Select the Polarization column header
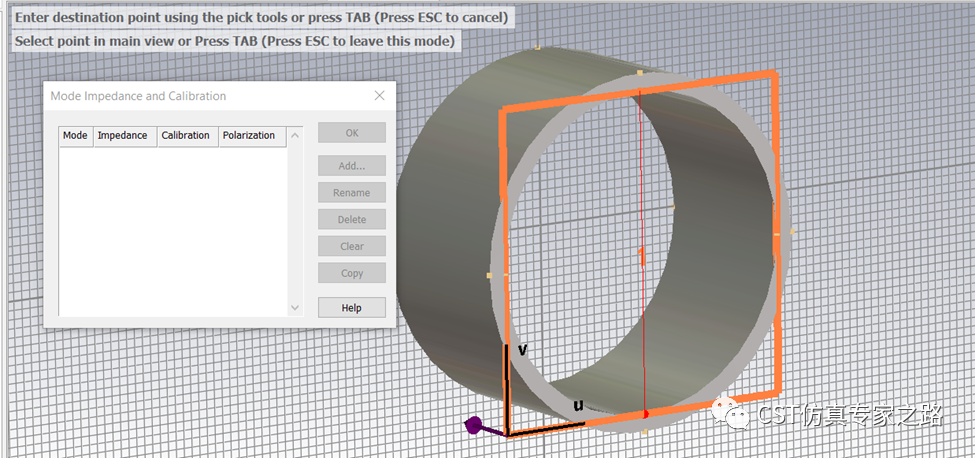Image resolution: width=975 pixels, height=458 pixels. point(252,136)
